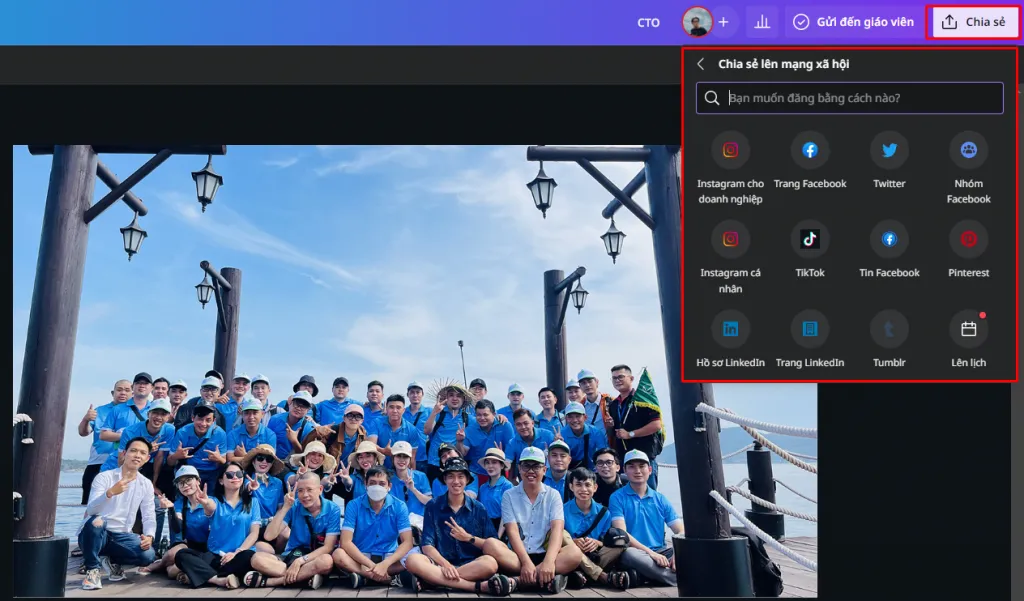The height and width of the screenshot is (601, 1024).
Task: Choose Trang Facebook sharing option
Action: [x=810, y=150]
